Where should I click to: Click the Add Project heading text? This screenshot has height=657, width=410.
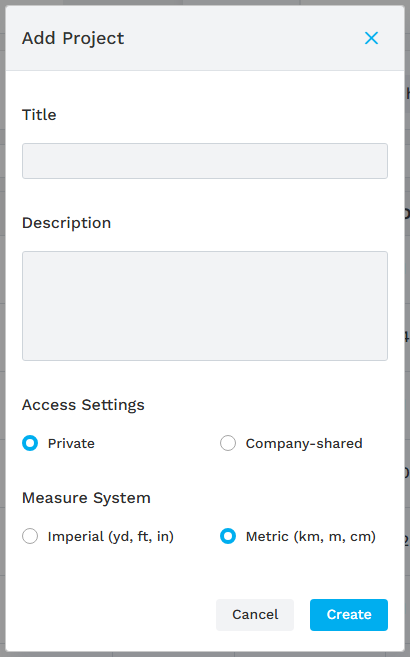pyautogui.click(x=73, y=38)
